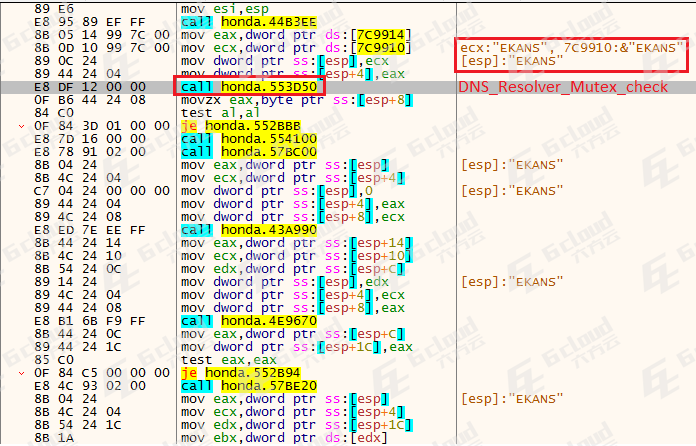The width and height of the screenshot is (696, 446).
Task: Select the 'test eax,eax' instruction
Action: tap(229, 359)
